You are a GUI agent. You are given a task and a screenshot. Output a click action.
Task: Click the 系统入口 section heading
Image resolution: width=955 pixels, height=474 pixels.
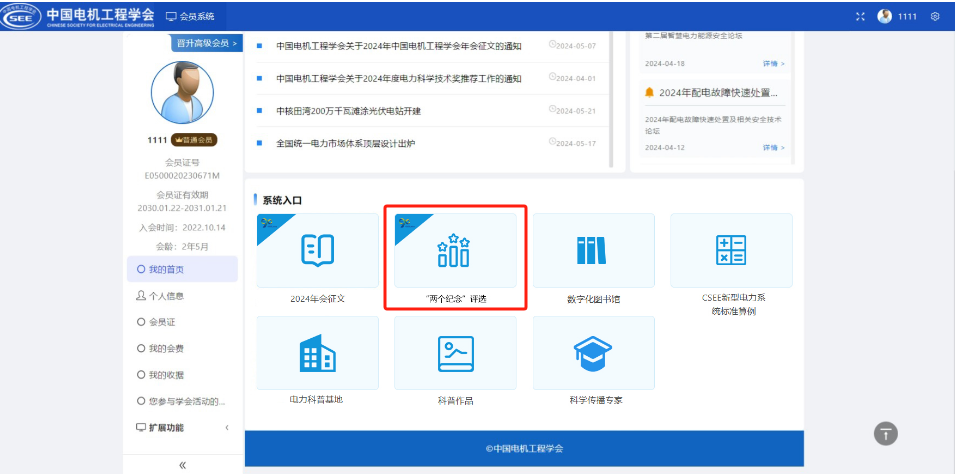[282, 200]
